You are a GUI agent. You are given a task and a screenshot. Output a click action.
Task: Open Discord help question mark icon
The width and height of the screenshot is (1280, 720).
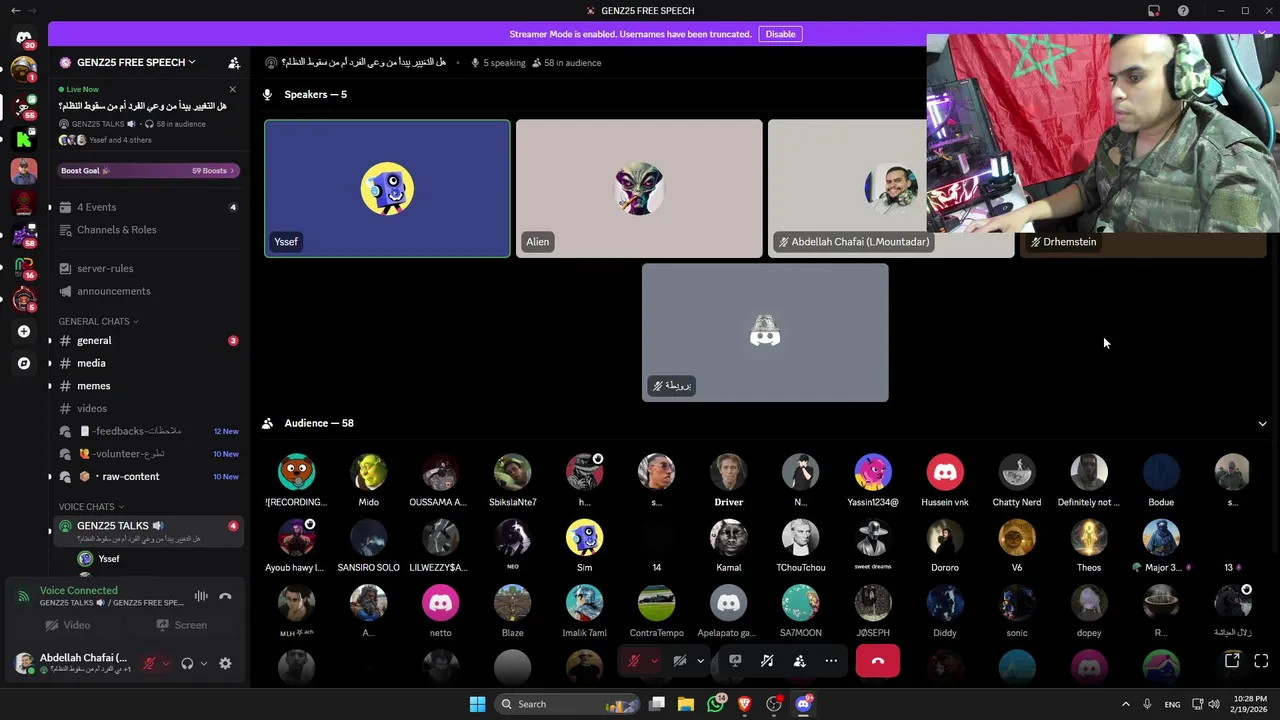[x=1184, y=11]
